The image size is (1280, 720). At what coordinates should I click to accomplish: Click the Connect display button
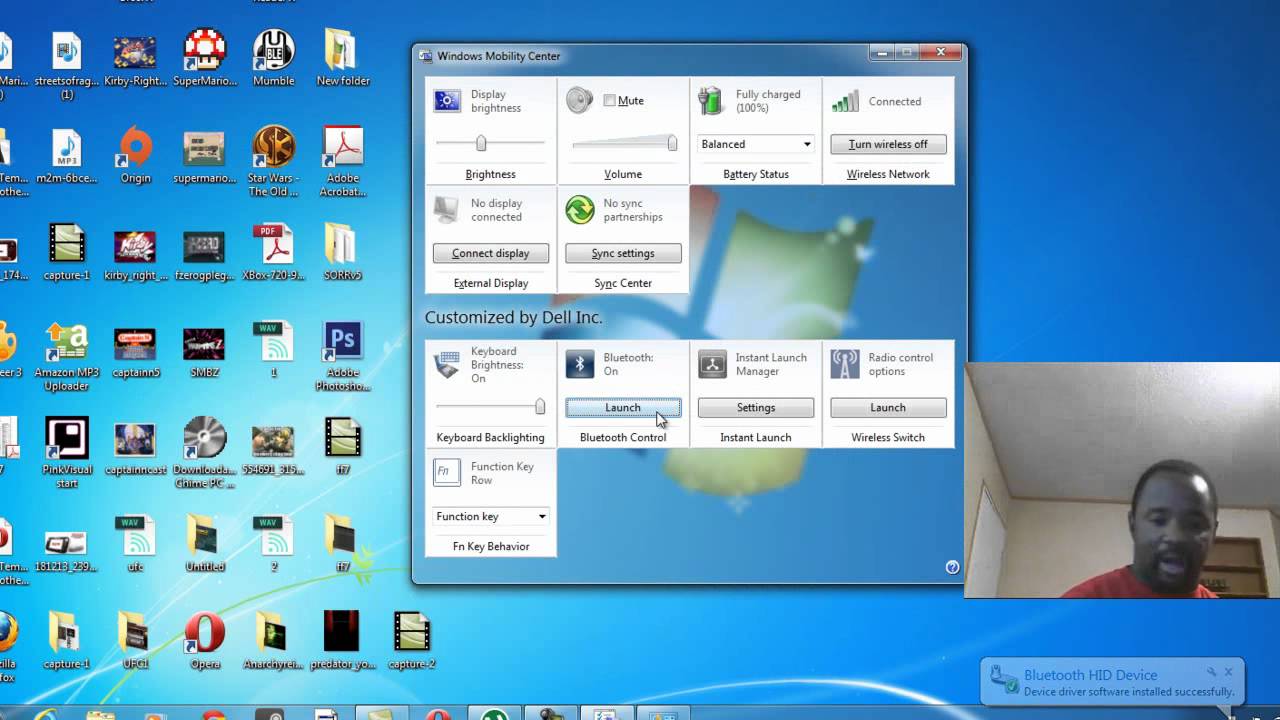[491, 253]
